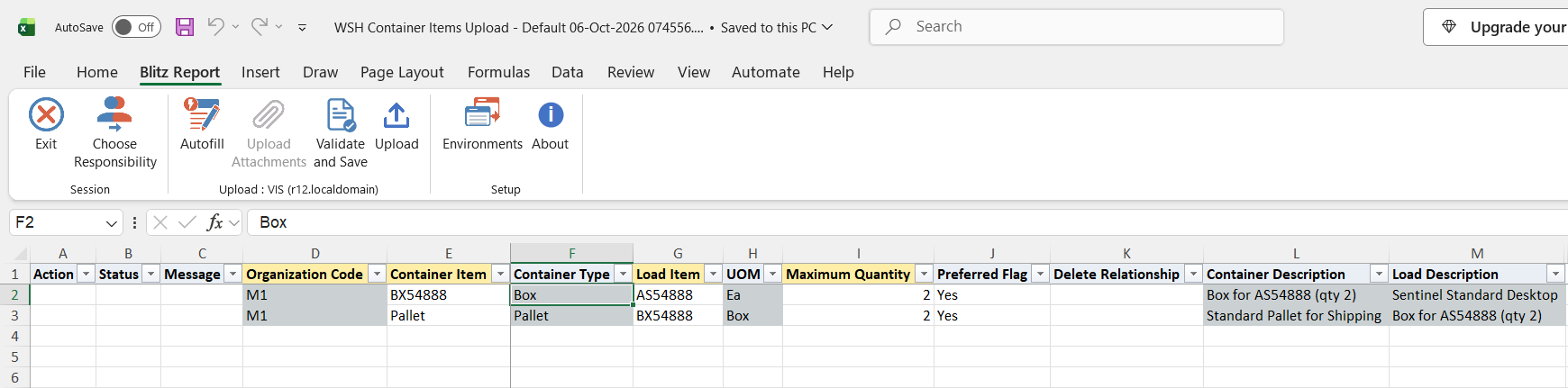Open the Delete Relationship filter dropdown
The height and width of the screenshot is (388, 1568).
1193,274
